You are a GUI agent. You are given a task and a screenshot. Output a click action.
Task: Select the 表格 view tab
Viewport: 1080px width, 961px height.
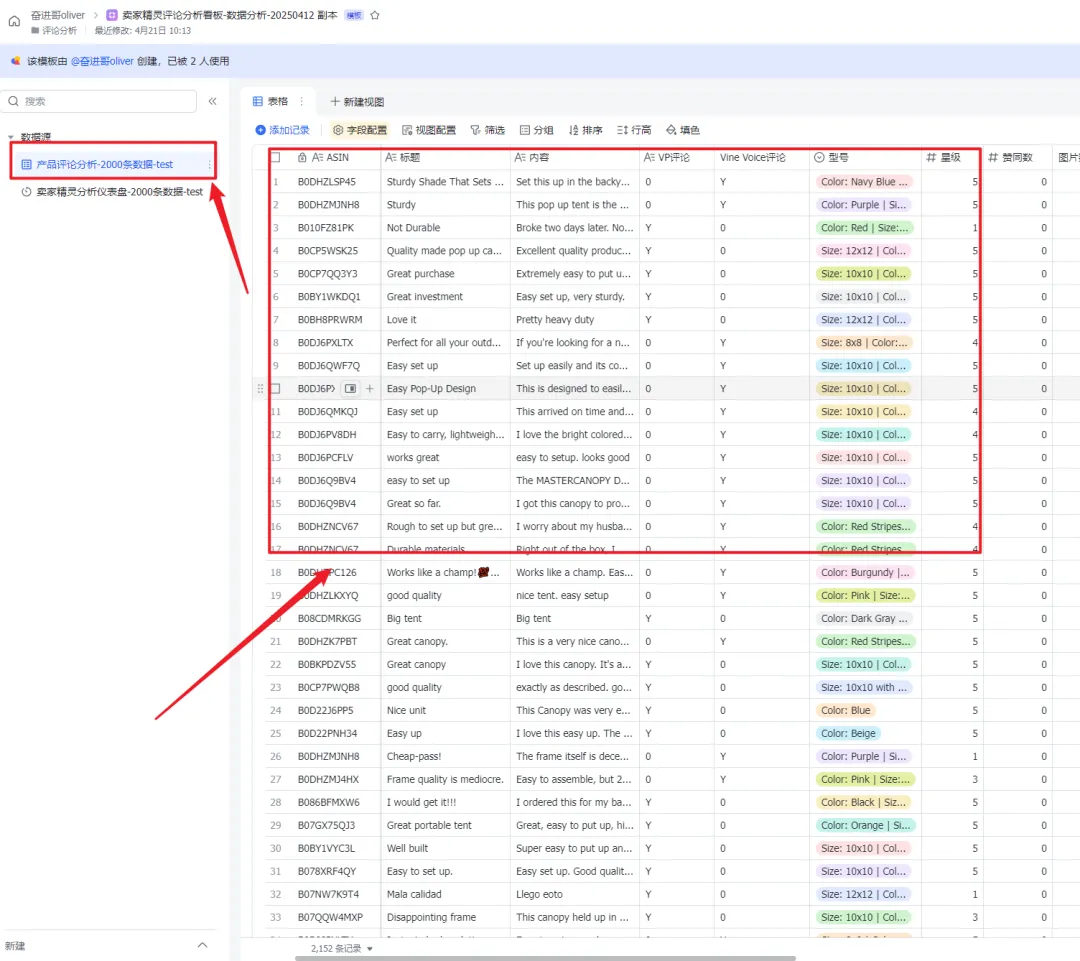click(x=270, y=101)
